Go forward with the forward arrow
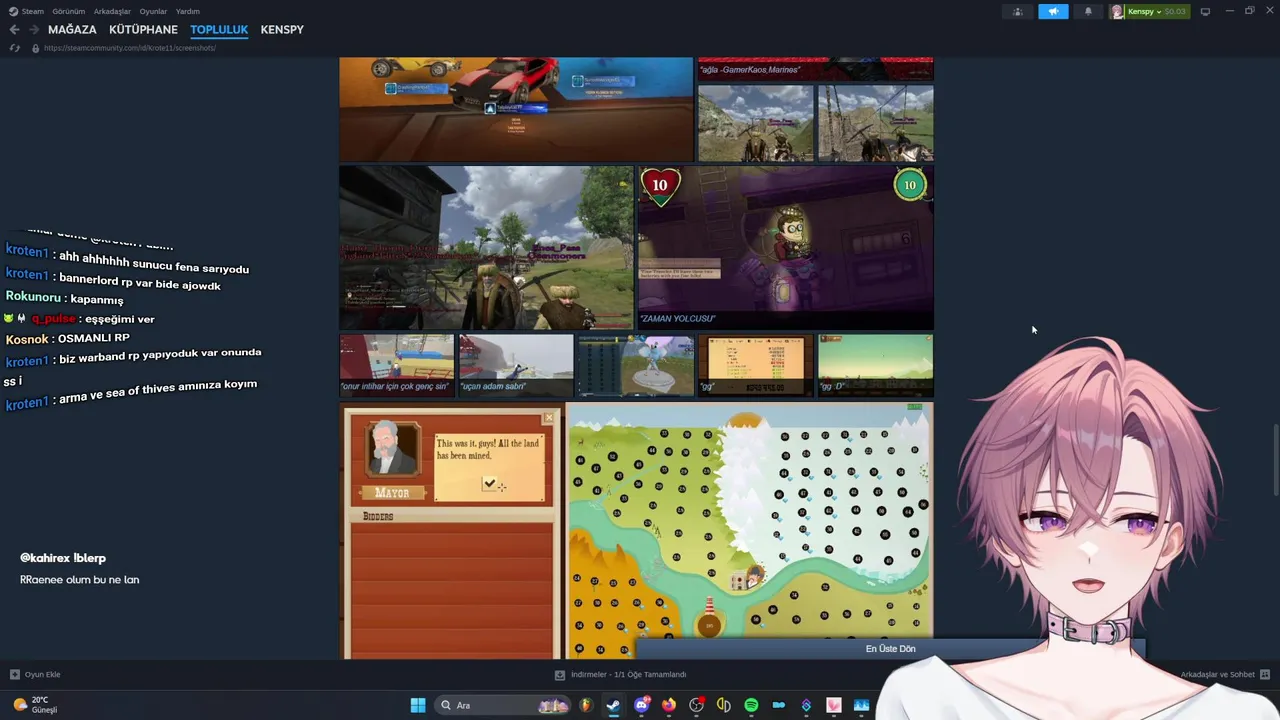The height and width of the screenshot is (720, 1280). [x=34, y=30]
